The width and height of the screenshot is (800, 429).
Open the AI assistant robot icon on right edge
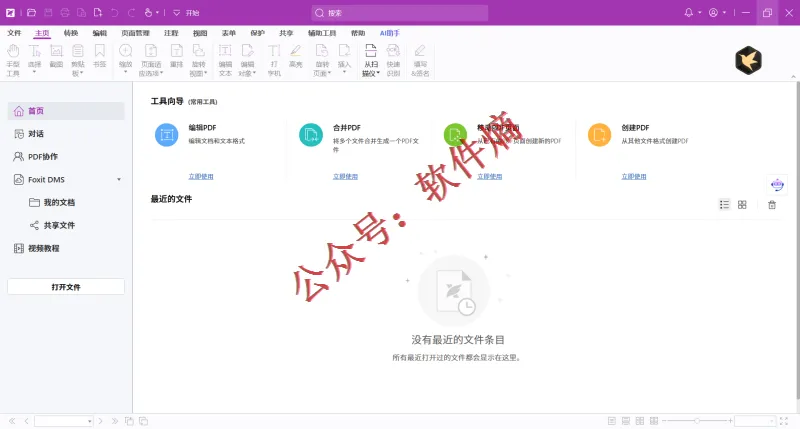click(x=777, y=185)
